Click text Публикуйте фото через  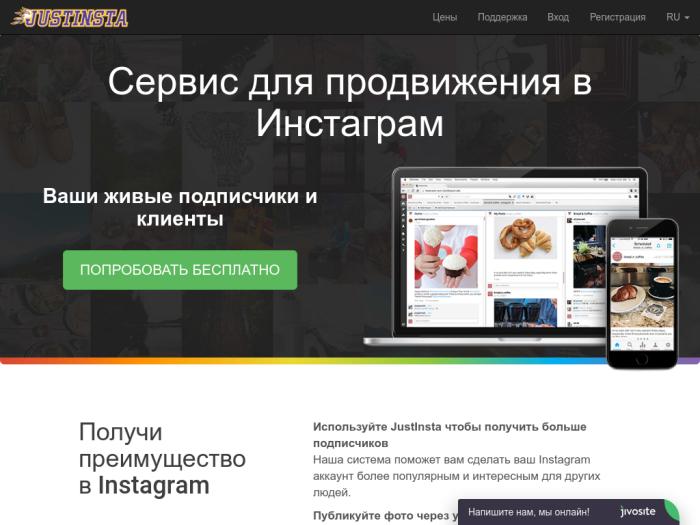[385, 516]
